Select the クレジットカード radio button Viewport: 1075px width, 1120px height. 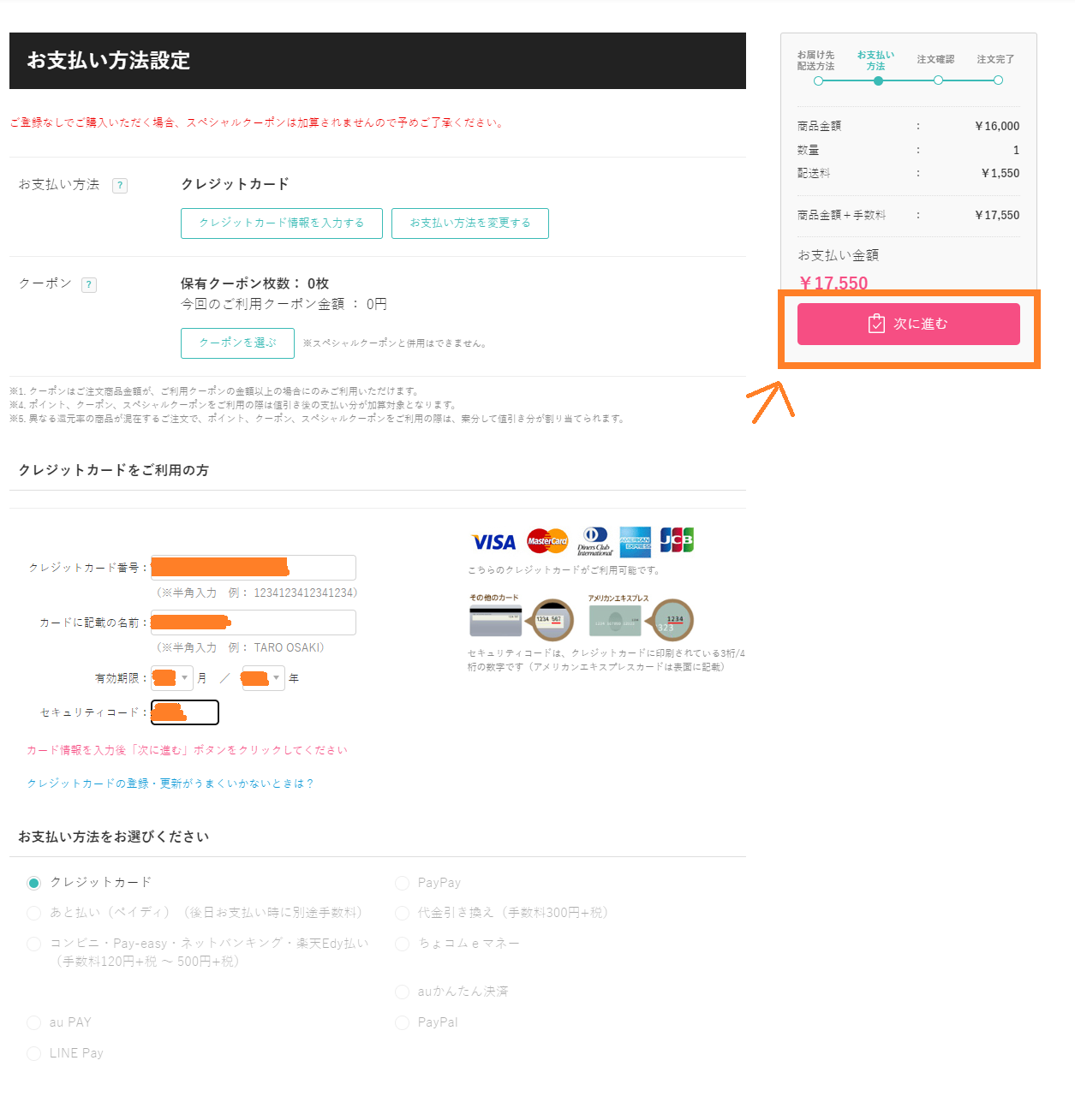[x=33, y=883]
